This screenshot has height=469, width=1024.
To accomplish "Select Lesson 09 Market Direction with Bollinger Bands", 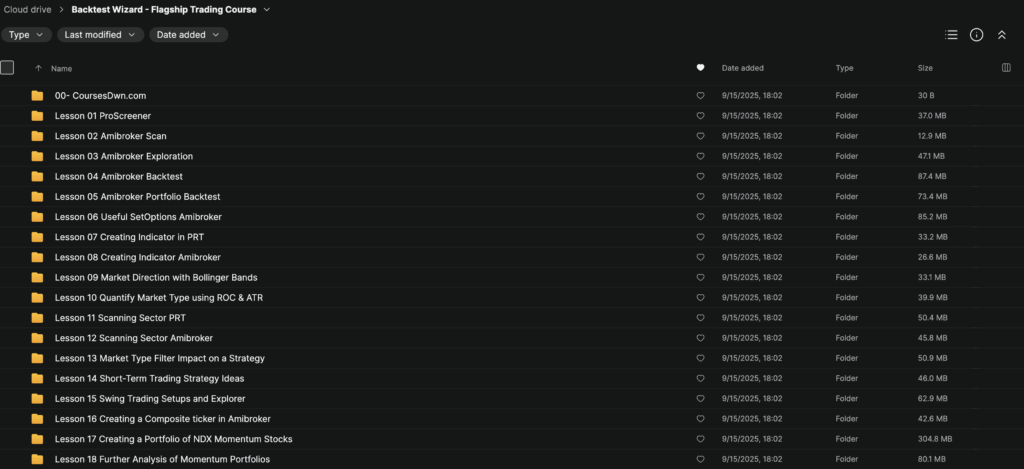I will [156, 277].
